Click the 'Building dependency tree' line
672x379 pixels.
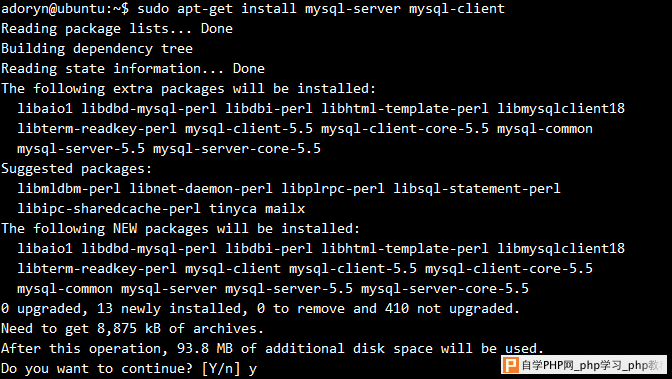click(x=97, y=48)
